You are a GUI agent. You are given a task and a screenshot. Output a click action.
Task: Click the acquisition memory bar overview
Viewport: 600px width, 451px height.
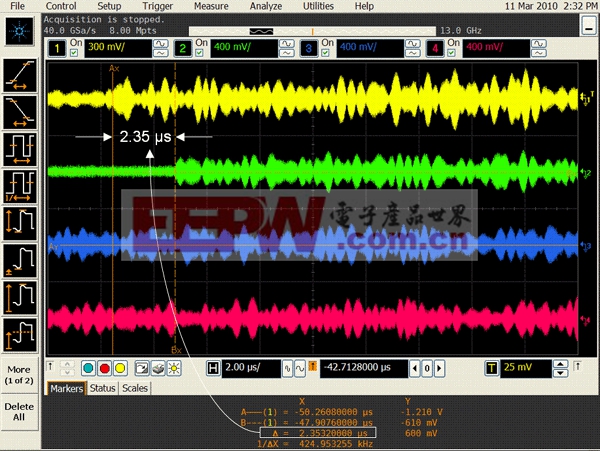coord(312,31)
